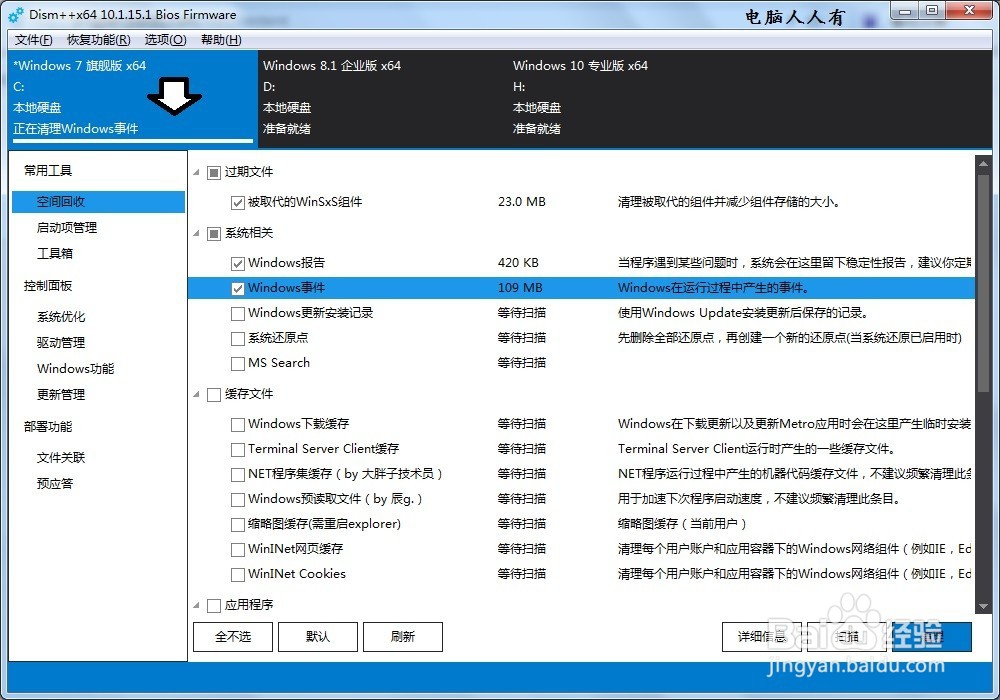Open 系统优化 in the sidebar
Image resolution: width=1000 pixels, height=700 pixels.
pyautogui.click(x=61, y=317)
